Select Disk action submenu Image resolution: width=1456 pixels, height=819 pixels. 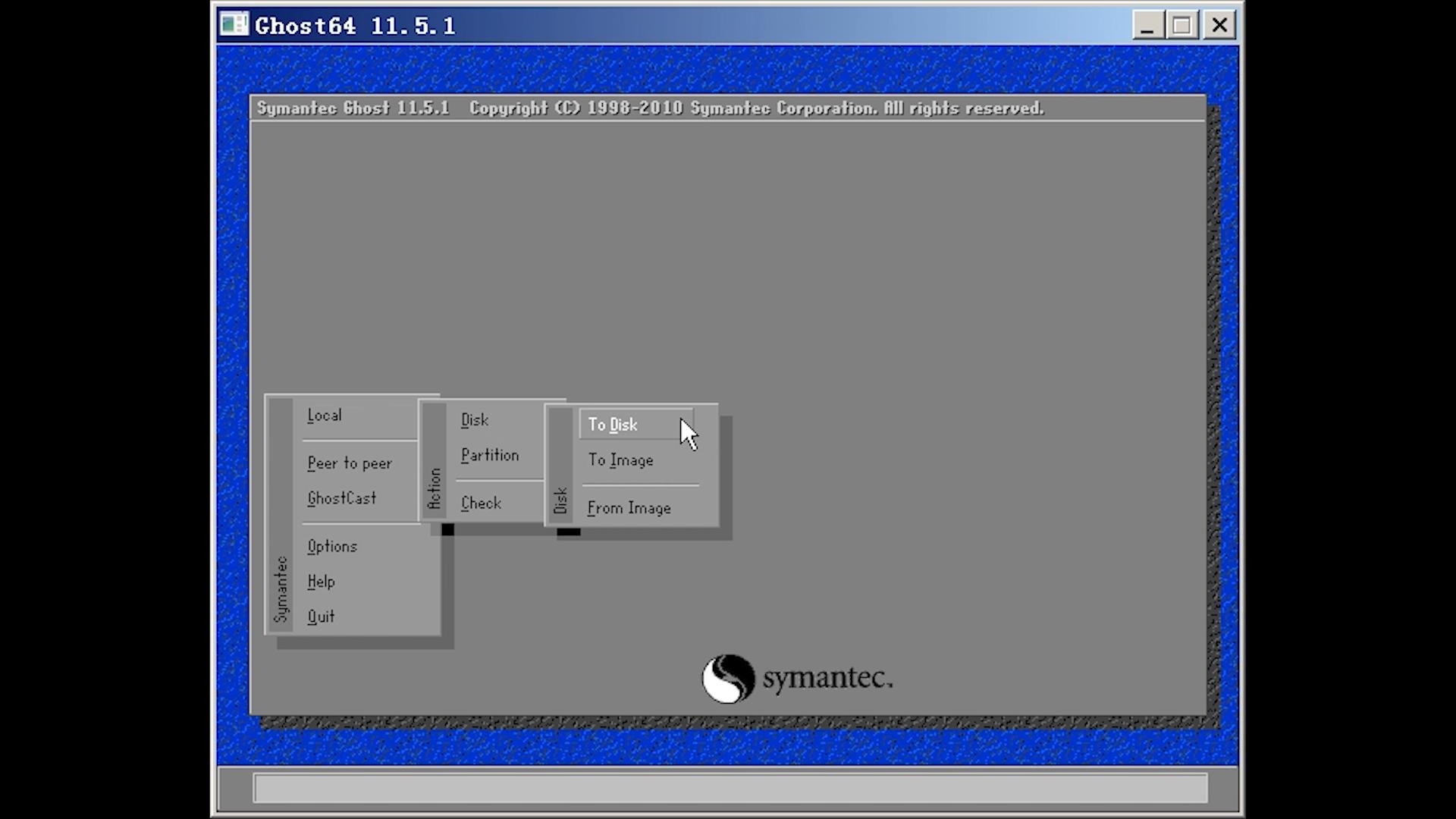click(x=474, y=419)
